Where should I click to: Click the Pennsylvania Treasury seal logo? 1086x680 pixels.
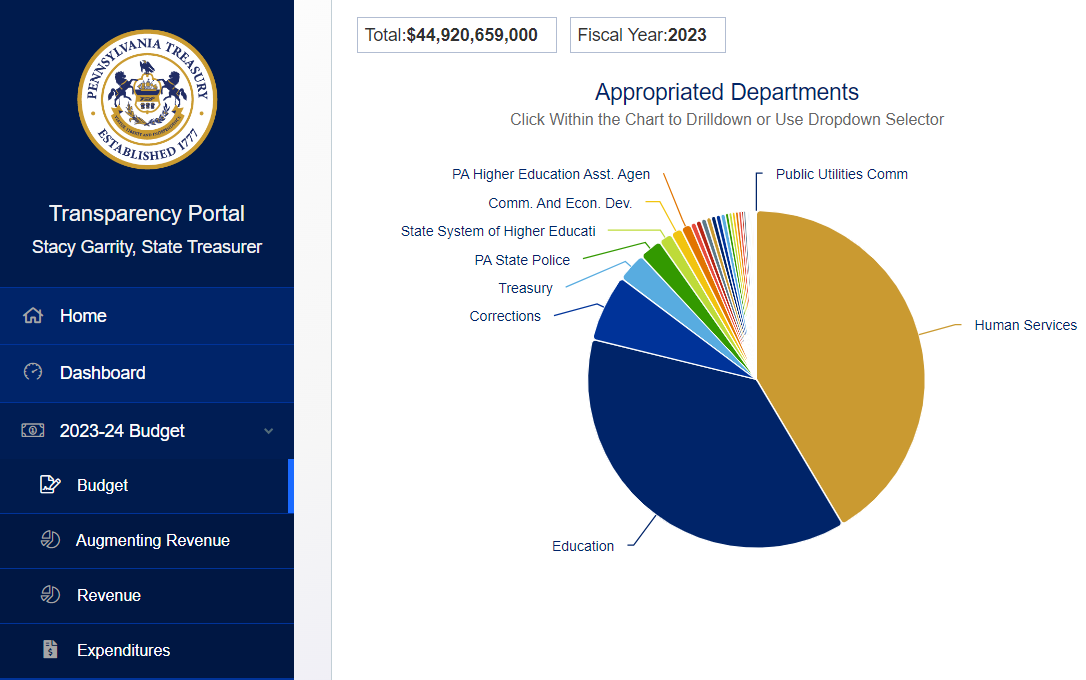point(147,99)
